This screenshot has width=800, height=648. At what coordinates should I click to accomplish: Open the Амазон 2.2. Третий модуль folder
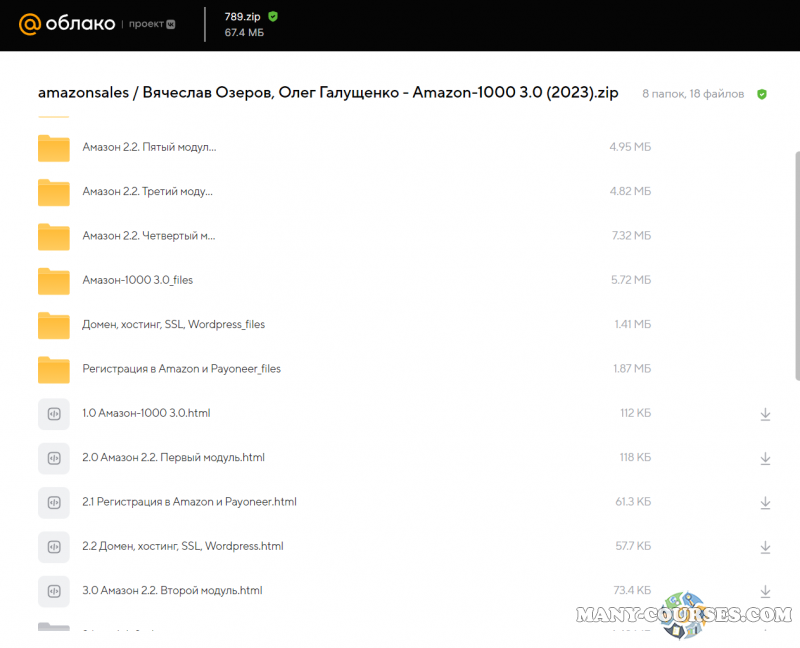[x=147, y=191]
